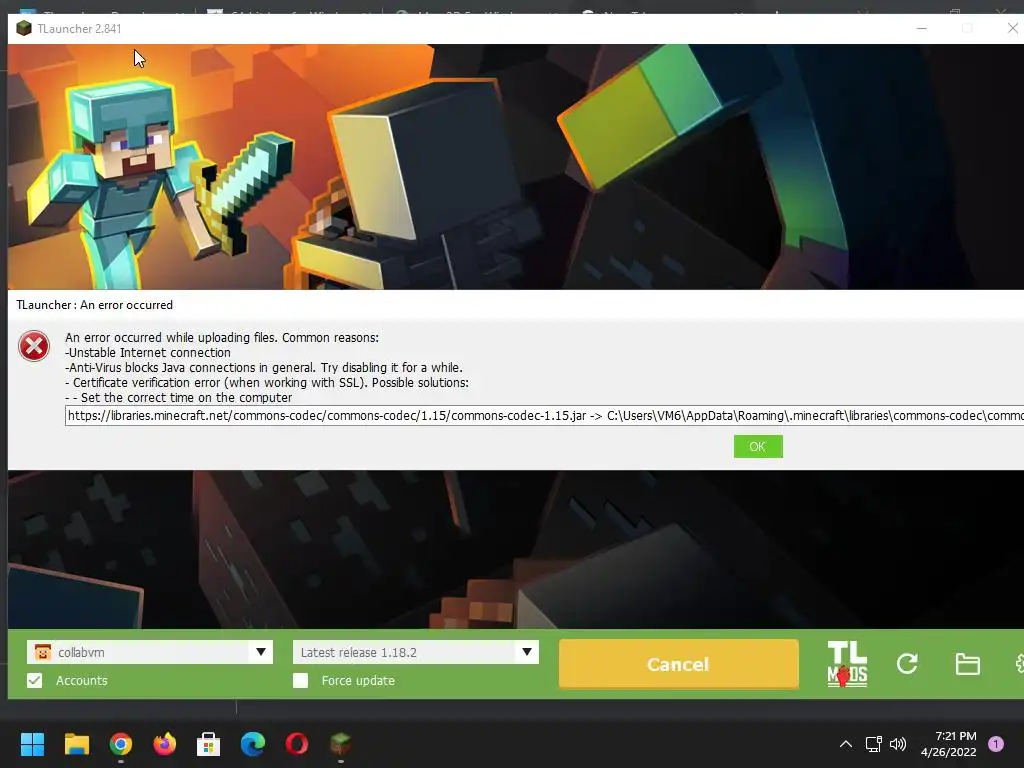This screenshot has width=1024, height=768.
Task: Open the notification badge in tray
Action: (x=996, y=743)
